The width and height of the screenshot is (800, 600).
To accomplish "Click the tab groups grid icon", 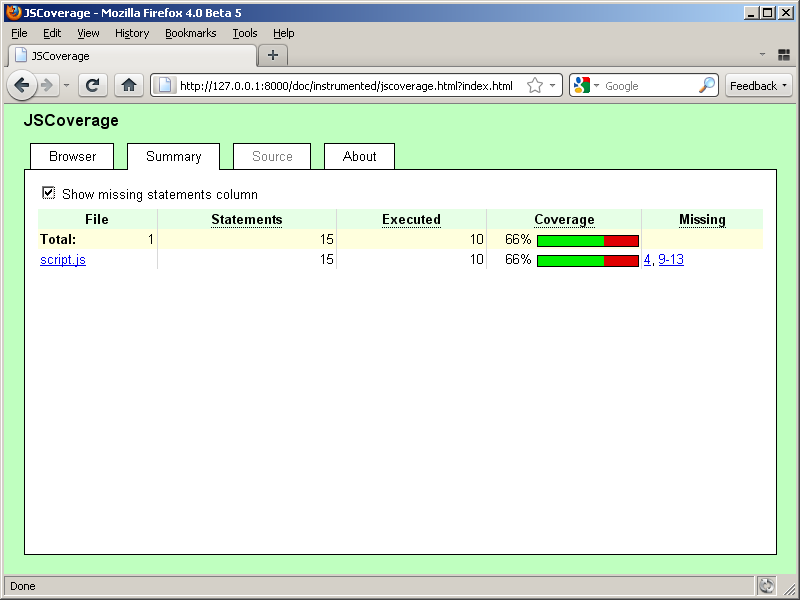I will 784,55.
